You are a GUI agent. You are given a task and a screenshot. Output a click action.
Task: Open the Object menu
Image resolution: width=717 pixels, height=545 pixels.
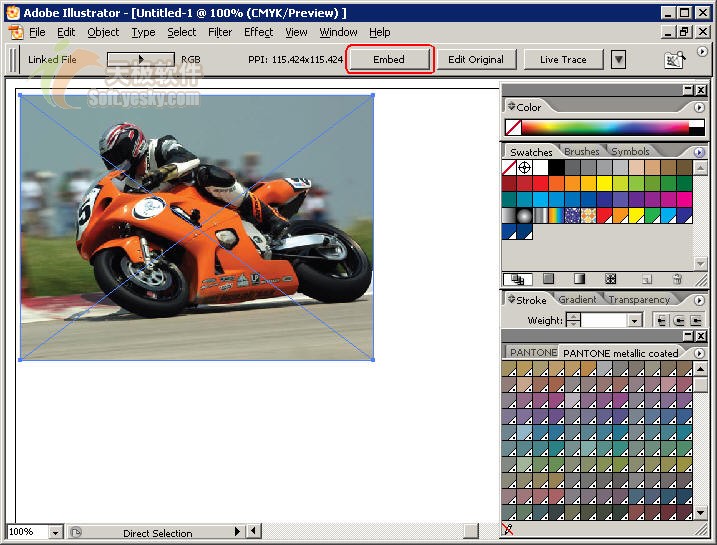coord(103,32)
